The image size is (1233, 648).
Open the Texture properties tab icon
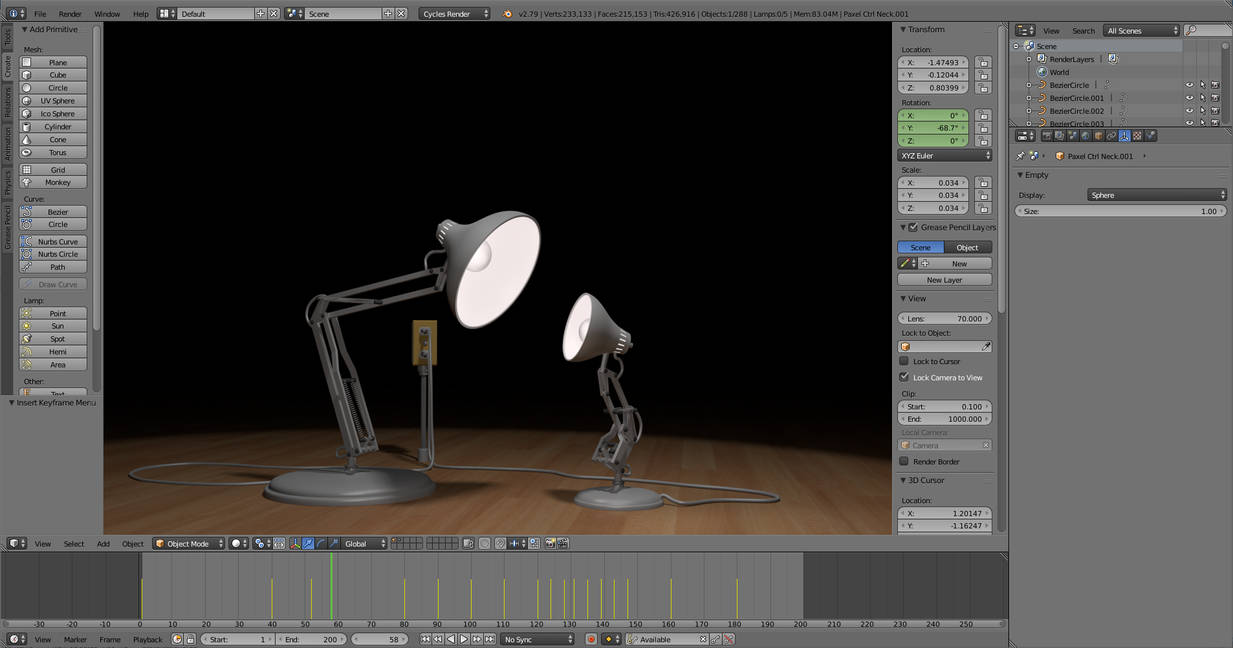1138,136
